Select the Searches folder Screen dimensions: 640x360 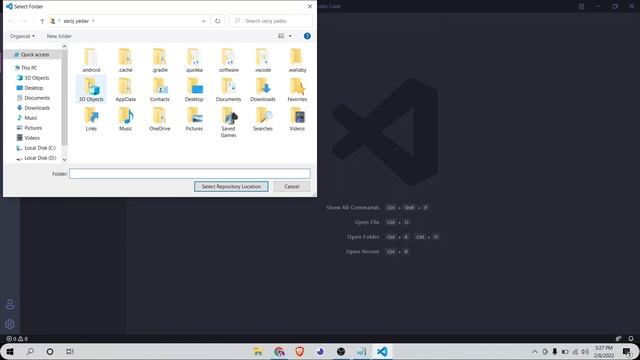(263, 119)
